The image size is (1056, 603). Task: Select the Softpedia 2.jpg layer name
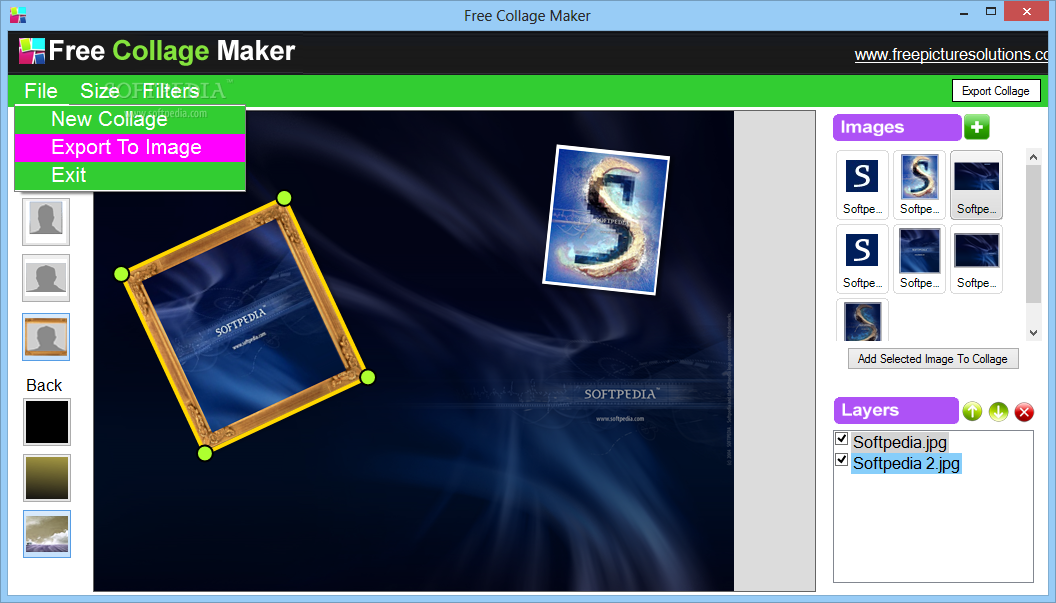pos(906,464)
